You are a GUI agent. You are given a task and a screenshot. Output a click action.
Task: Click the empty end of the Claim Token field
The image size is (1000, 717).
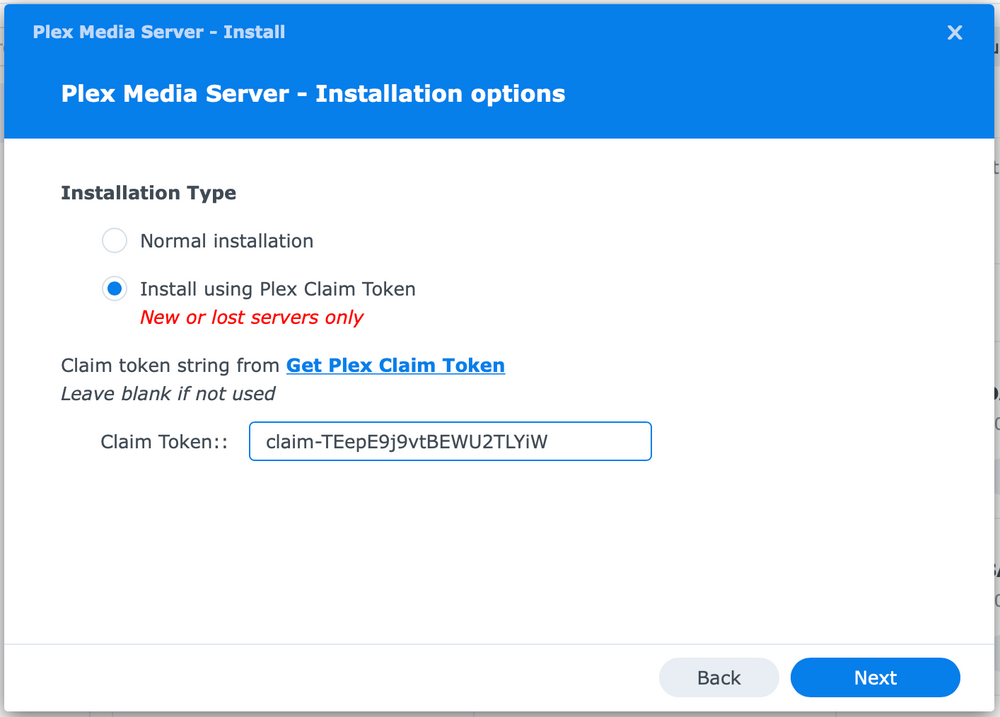coord(610,441)
